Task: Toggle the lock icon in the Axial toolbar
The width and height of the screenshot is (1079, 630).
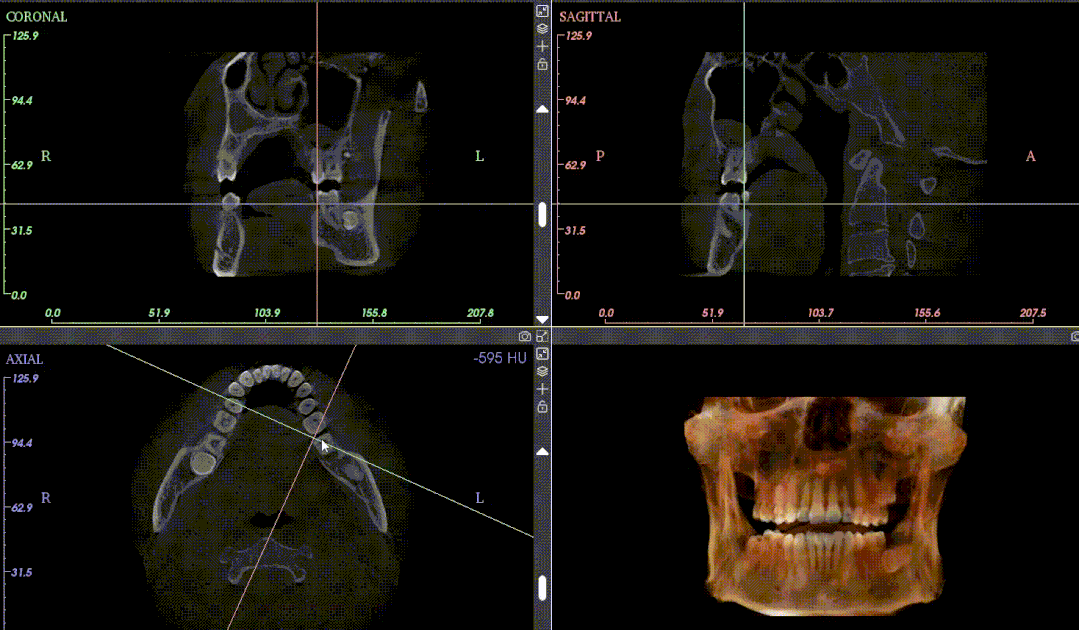Action: 542,406
